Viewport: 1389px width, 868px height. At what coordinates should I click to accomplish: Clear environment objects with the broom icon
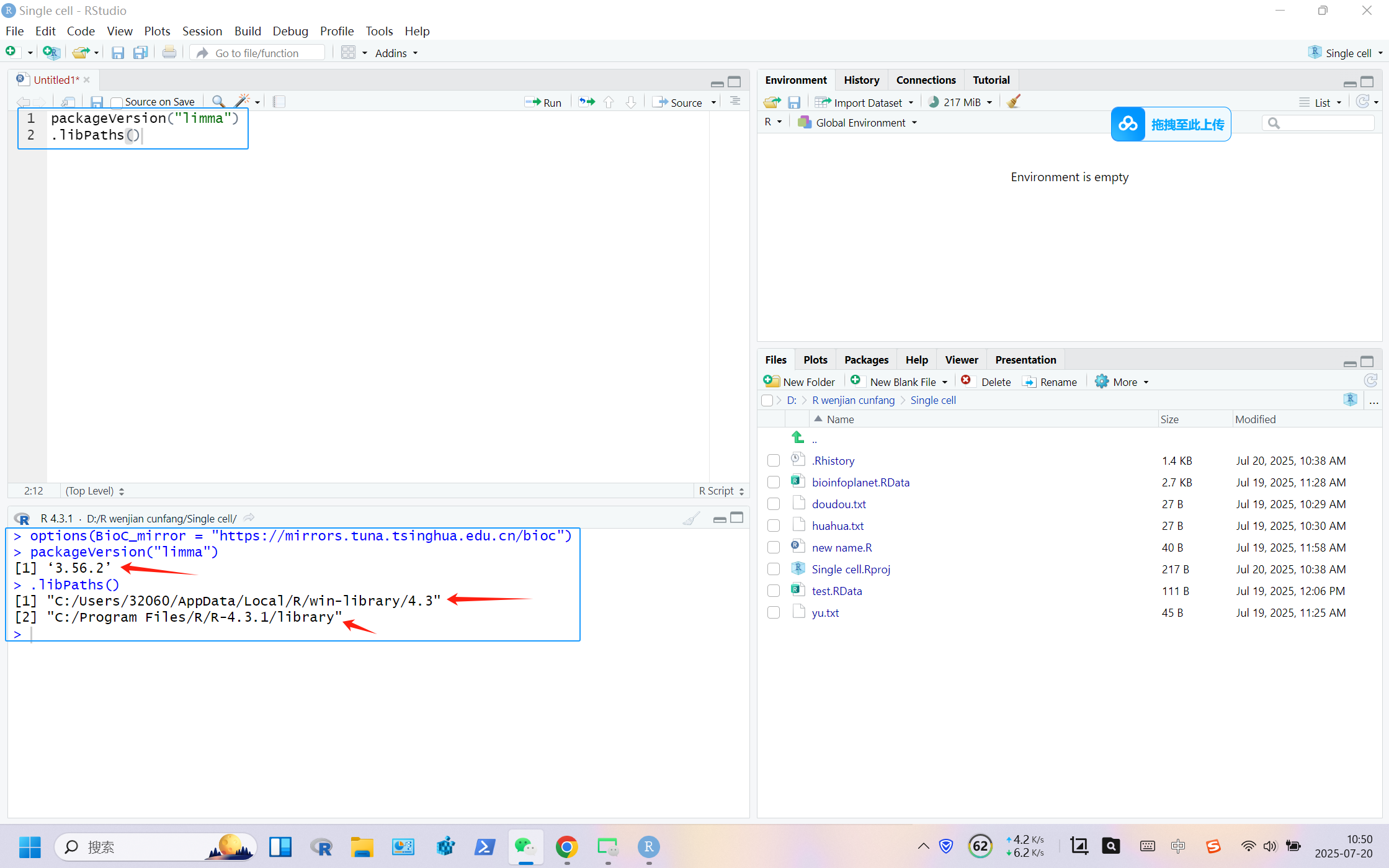tap(1013, 102)
